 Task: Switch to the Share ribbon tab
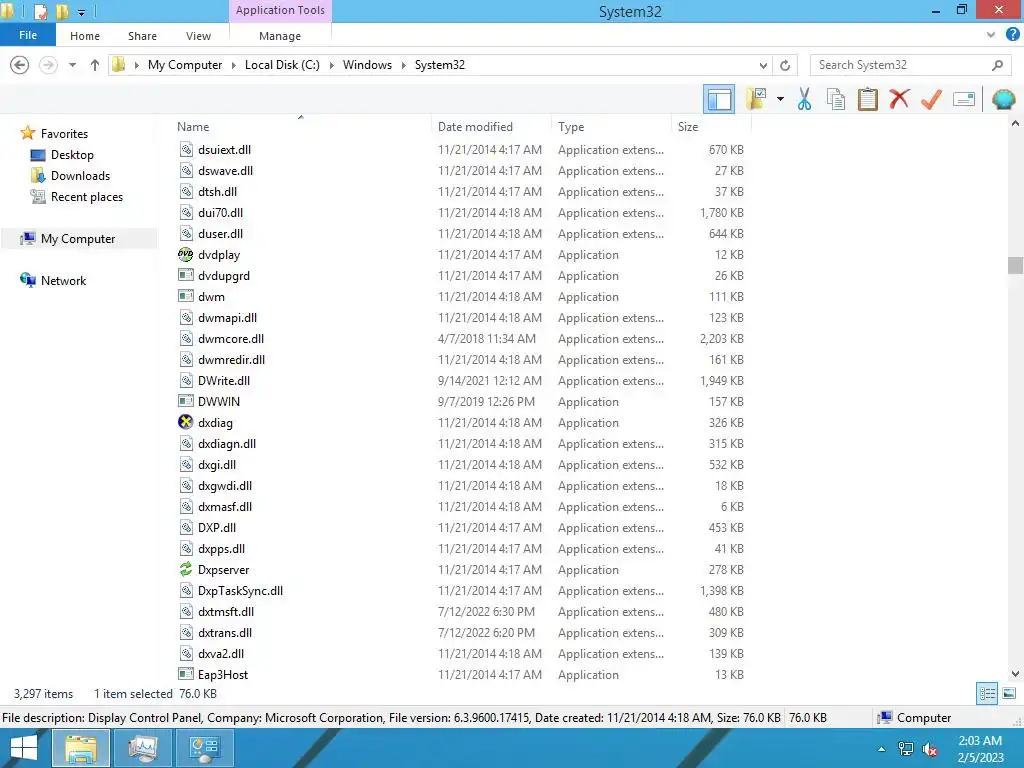click(142, 36)
